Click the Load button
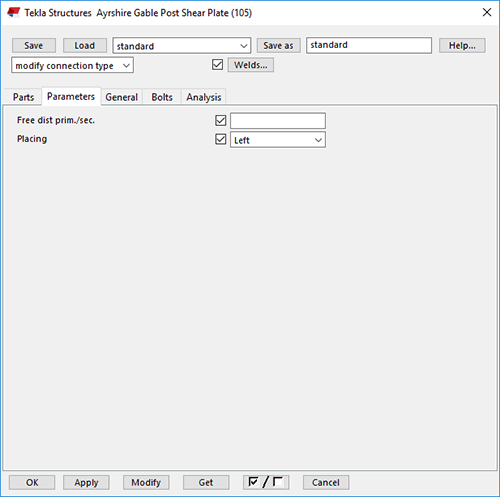500x497 pixels. (x=85, y=46)
